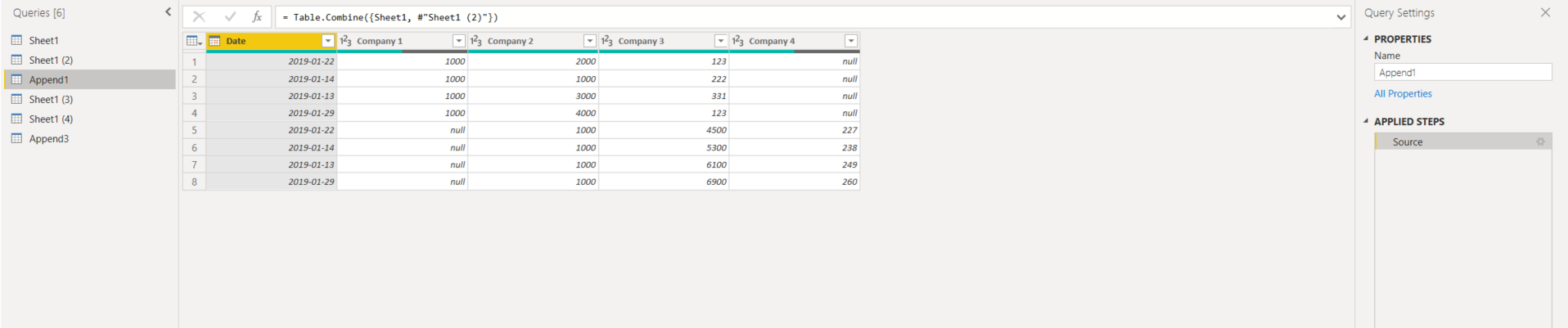1568x328 pixels.
Task: Click Company 3 data type icon
Action: pyautogui.click(x=607, y=41)
